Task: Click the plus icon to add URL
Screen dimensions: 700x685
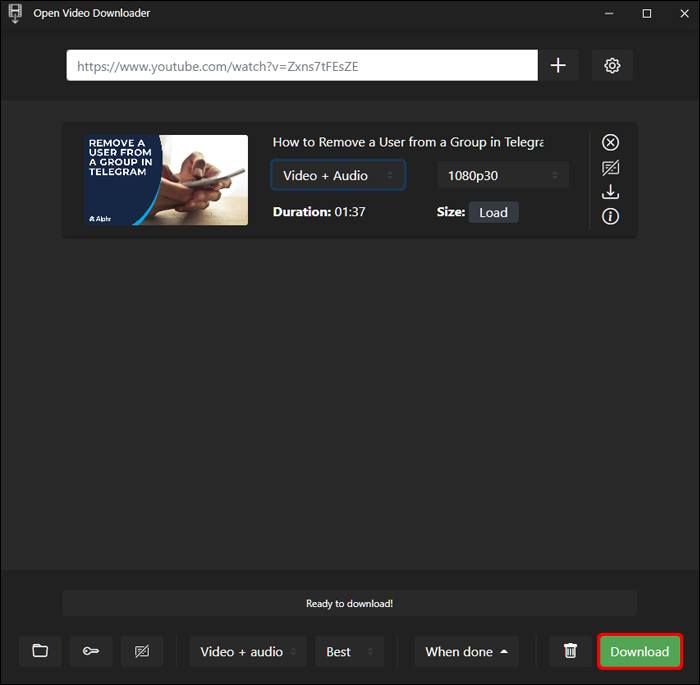Action: tap(558, 65)
